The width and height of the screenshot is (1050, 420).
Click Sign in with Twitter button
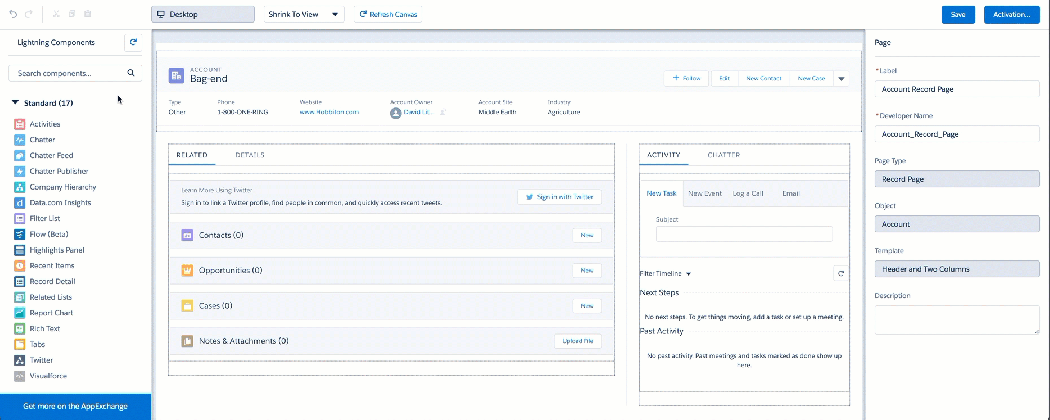pos(559,197)
